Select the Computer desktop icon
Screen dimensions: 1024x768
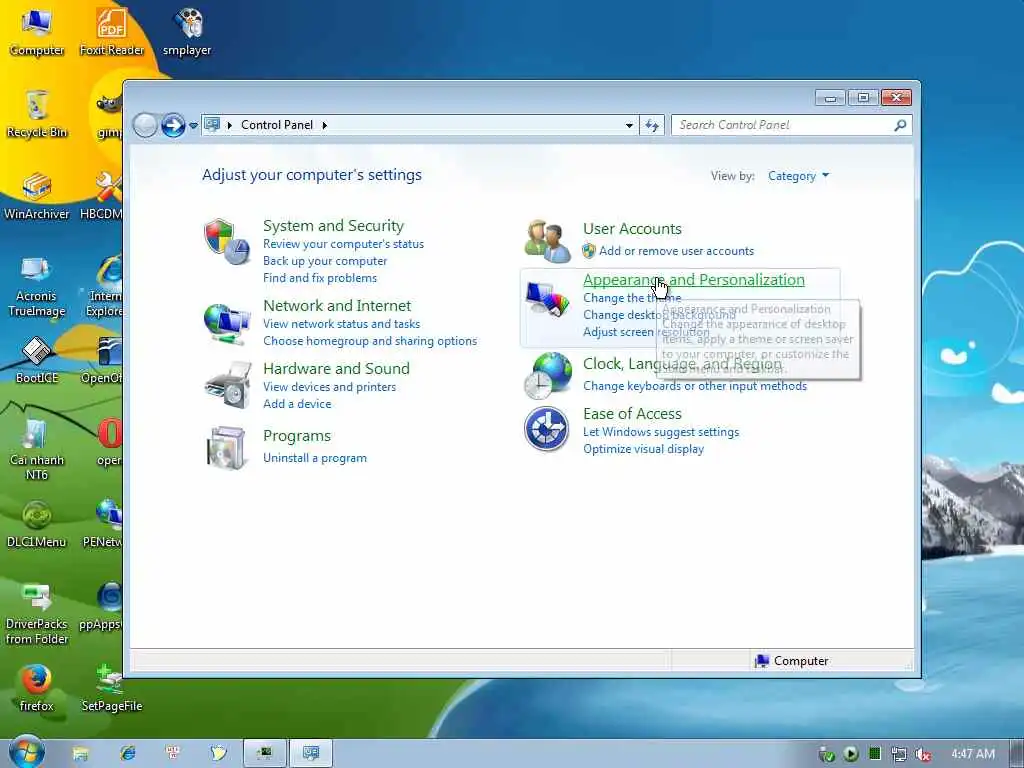(x=37, y=31)
